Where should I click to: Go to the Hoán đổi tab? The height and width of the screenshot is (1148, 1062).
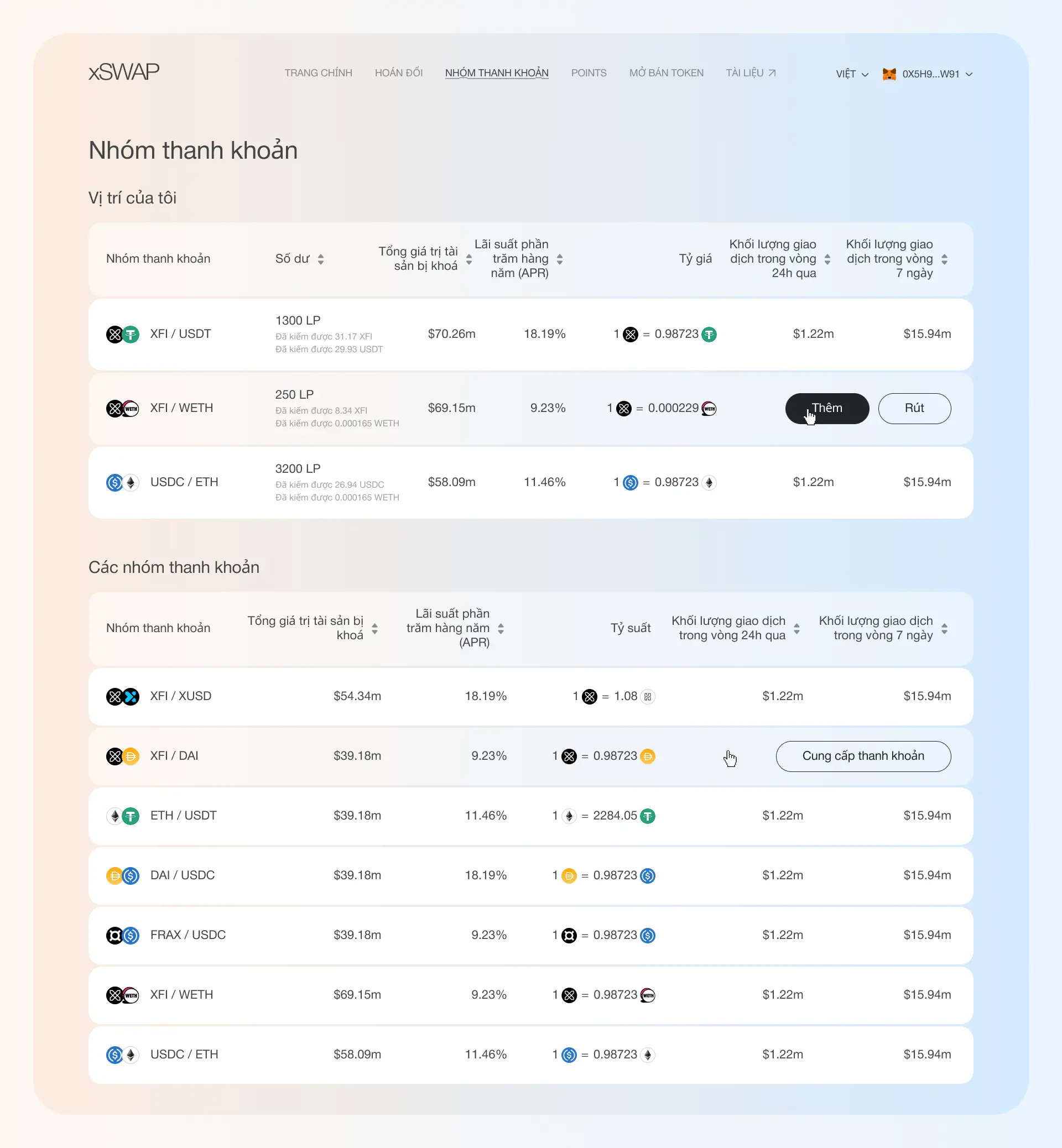pyautogui.click(x=398, y=73)
